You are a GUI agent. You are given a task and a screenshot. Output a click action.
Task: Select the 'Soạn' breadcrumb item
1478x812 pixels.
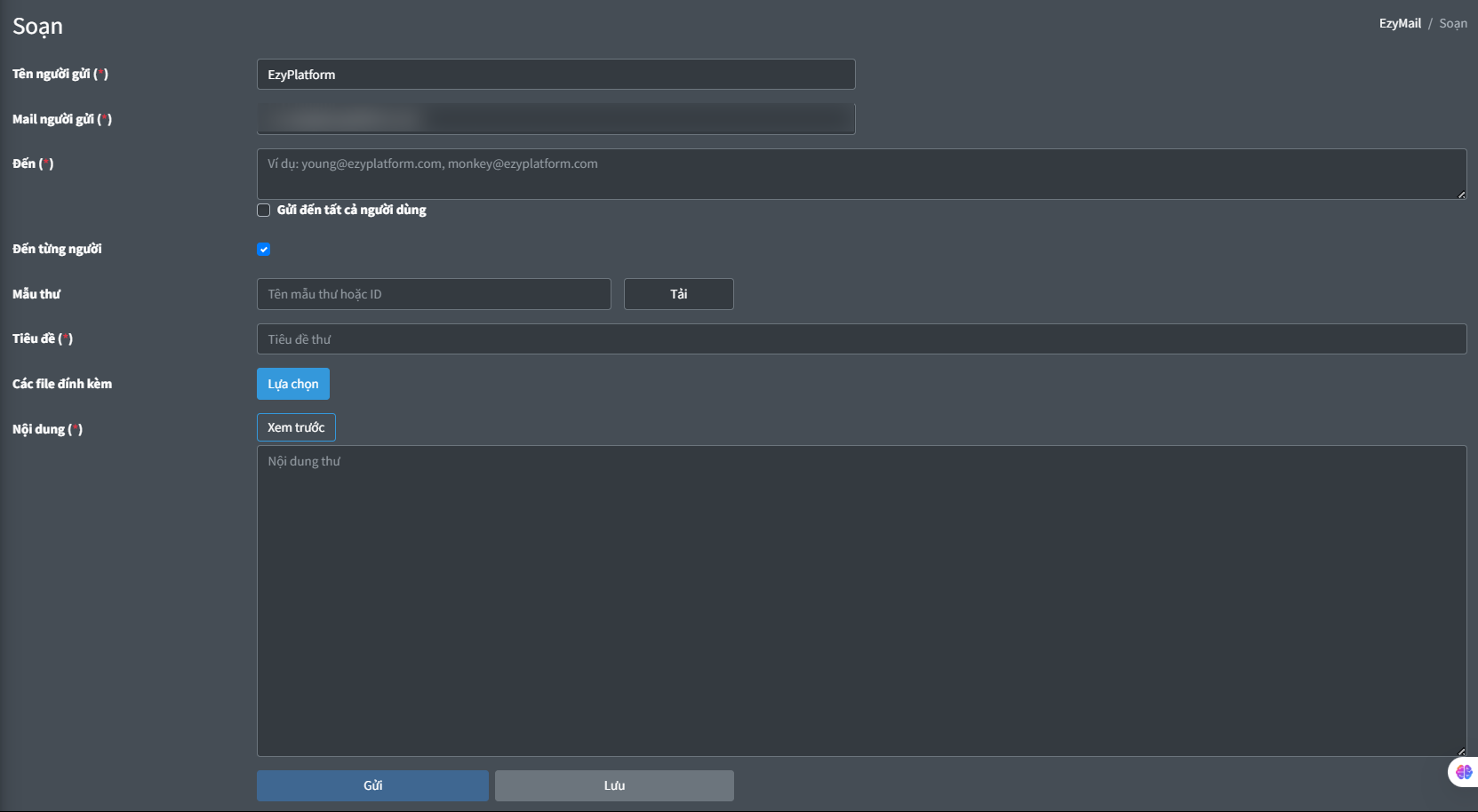click(x=1454, y=23)
